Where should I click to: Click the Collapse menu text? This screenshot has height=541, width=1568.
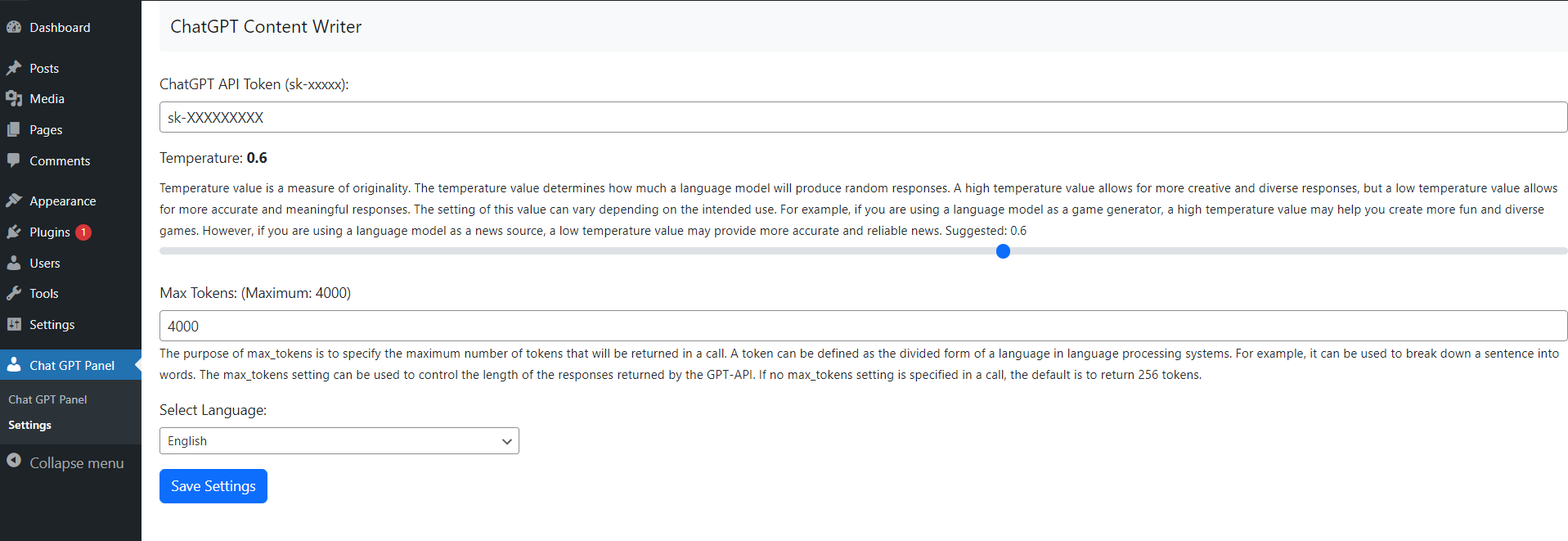click(x=77, y=462)
